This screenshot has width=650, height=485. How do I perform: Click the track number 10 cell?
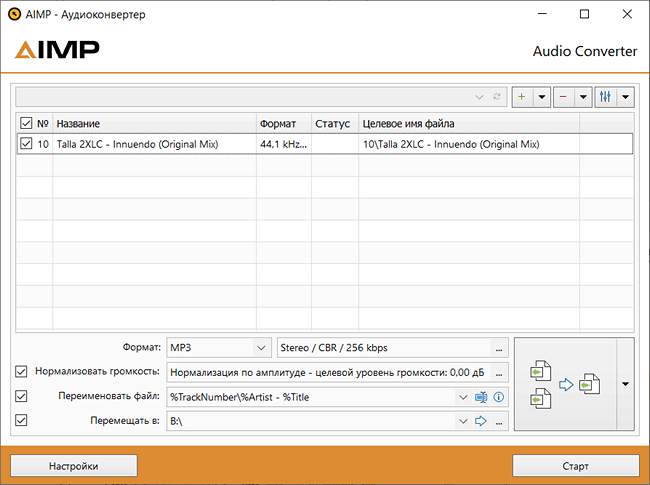(43, 144)
